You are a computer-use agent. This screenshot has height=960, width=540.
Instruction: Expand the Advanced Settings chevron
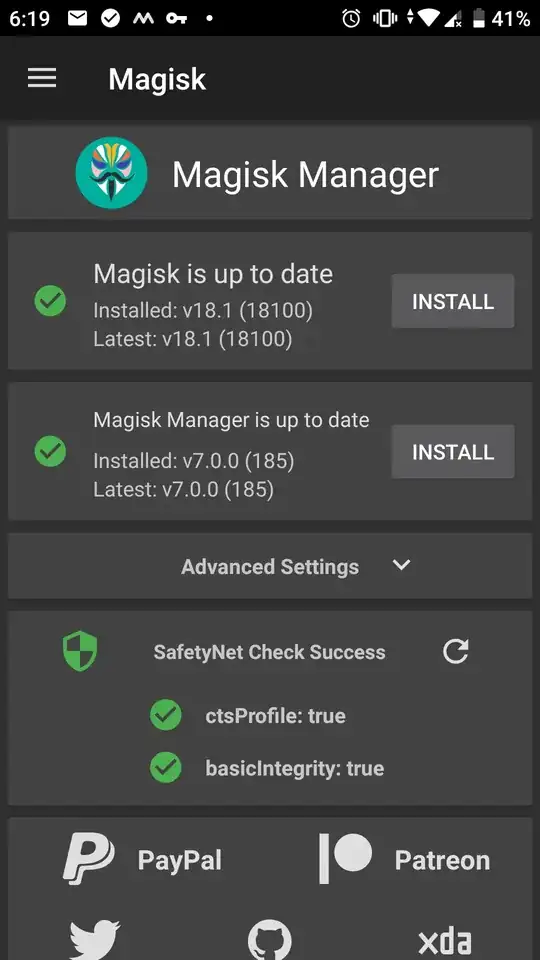click(402, 564)
